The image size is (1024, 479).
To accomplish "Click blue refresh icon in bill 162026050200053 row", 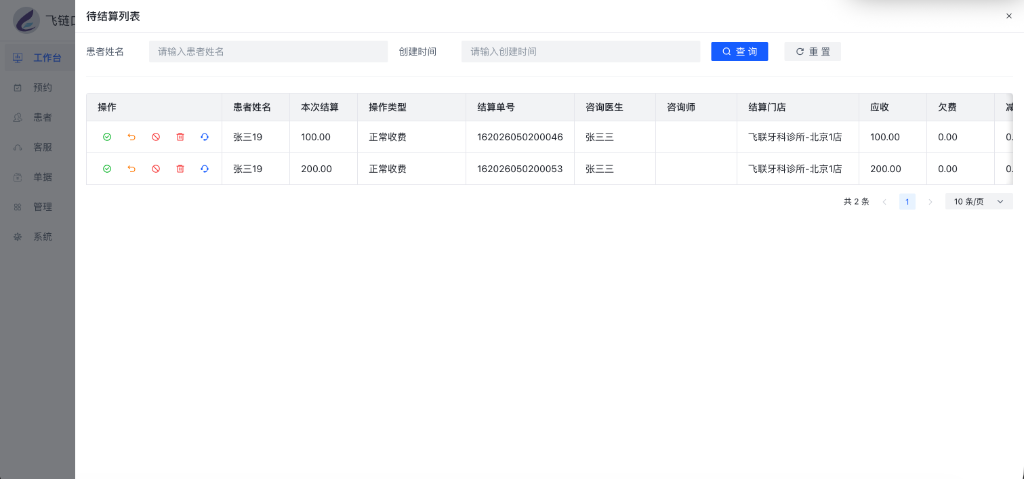I will pyautogui.click(x=204, y=169).
